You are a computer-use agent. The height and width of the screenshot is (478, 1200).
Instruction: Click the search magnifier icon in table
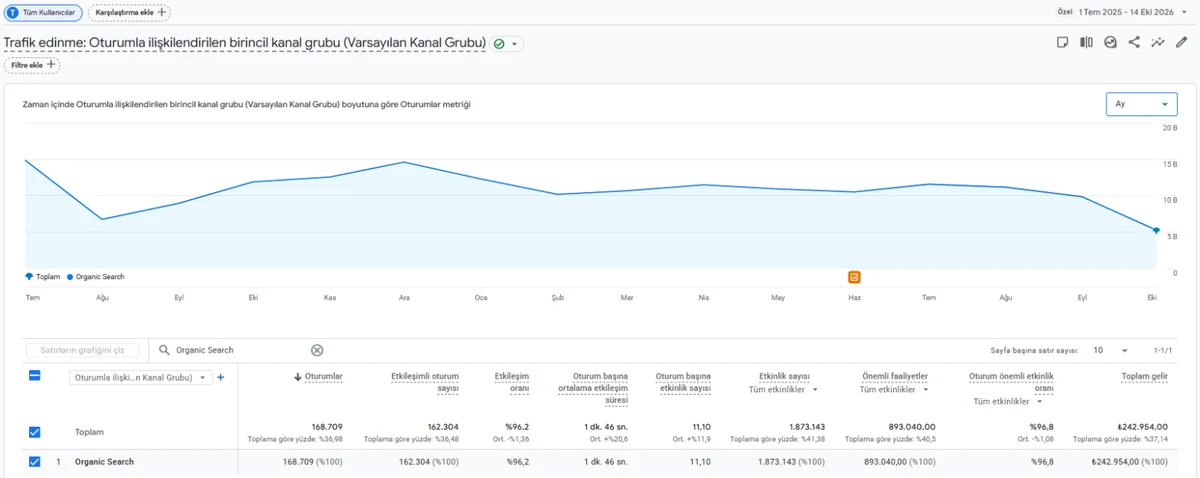tap(164, 350)
